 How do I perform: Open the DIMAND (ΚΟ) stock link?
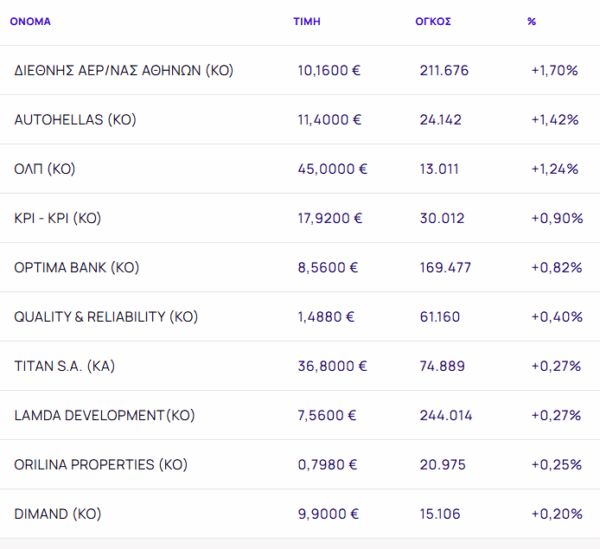pos(58,514)
